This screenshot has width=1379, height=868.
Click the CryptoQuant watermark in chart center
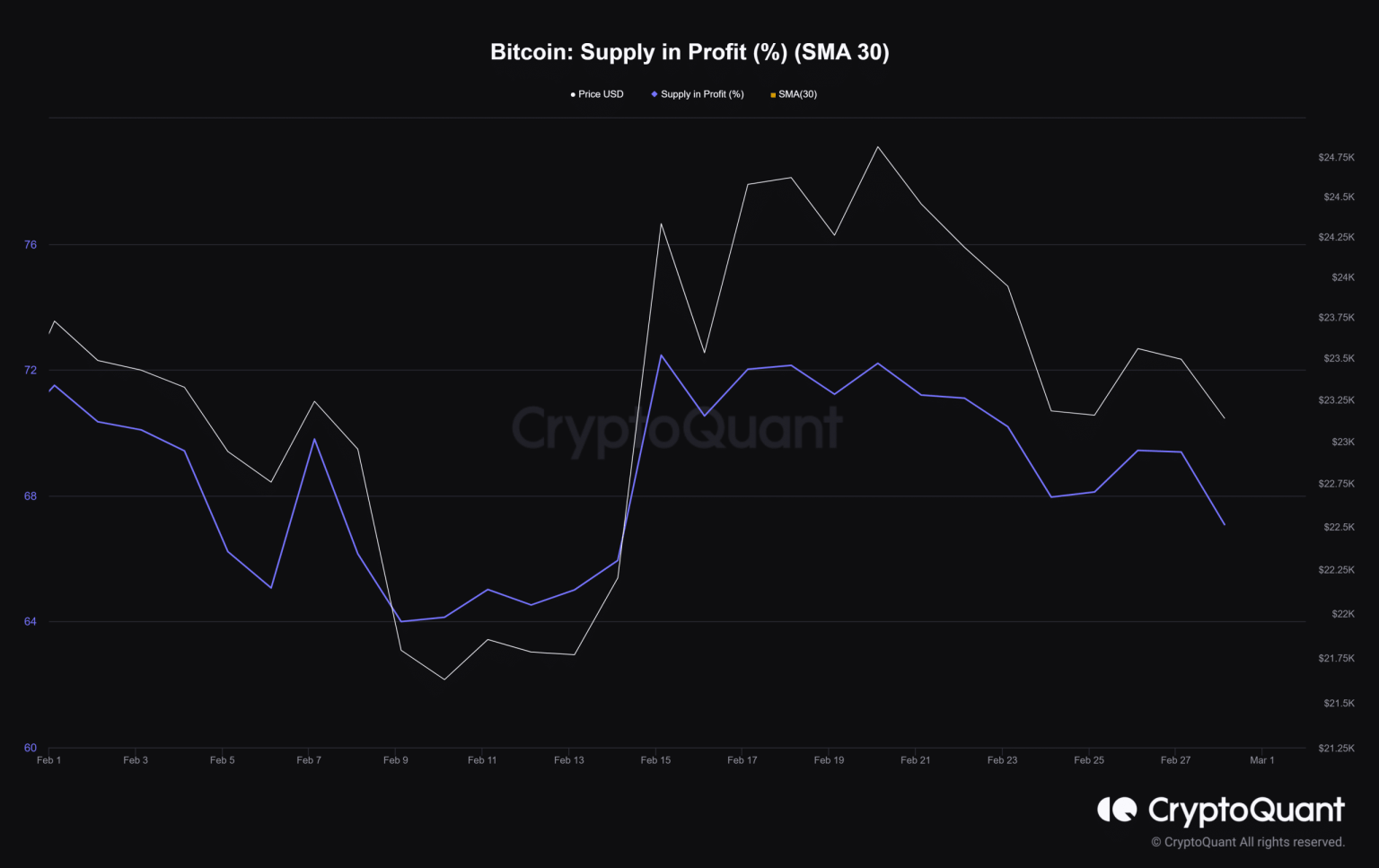[x=677, y=428]
